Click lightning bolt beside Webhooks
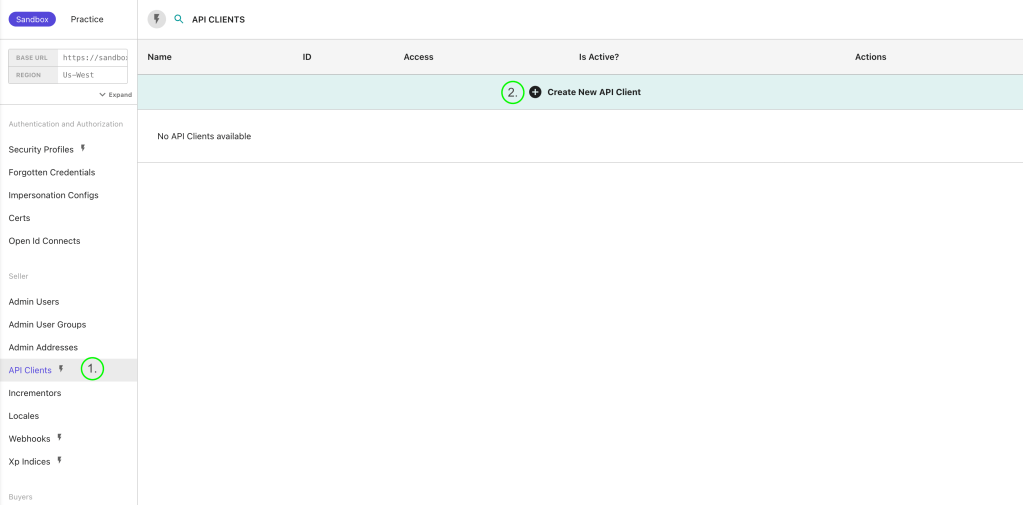The image size is (1023, 505). (x=60, y=438)
